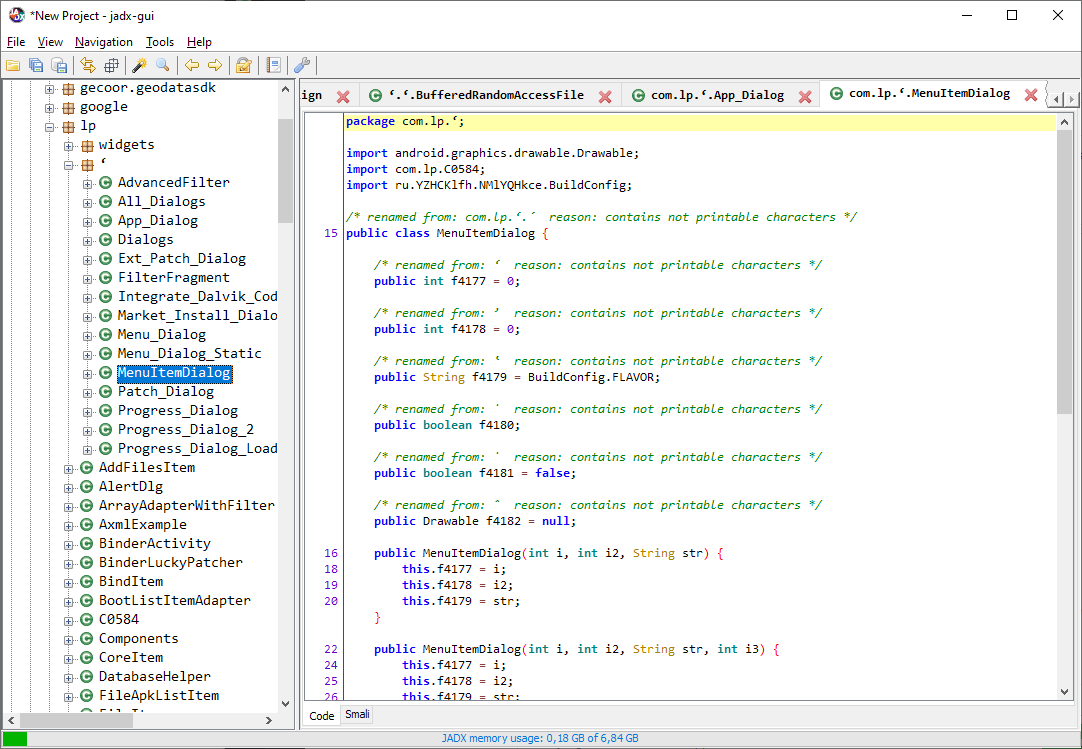Switch to the Smali tab
The height and width of the screenshot is (749, 1082).
[357, 715]
